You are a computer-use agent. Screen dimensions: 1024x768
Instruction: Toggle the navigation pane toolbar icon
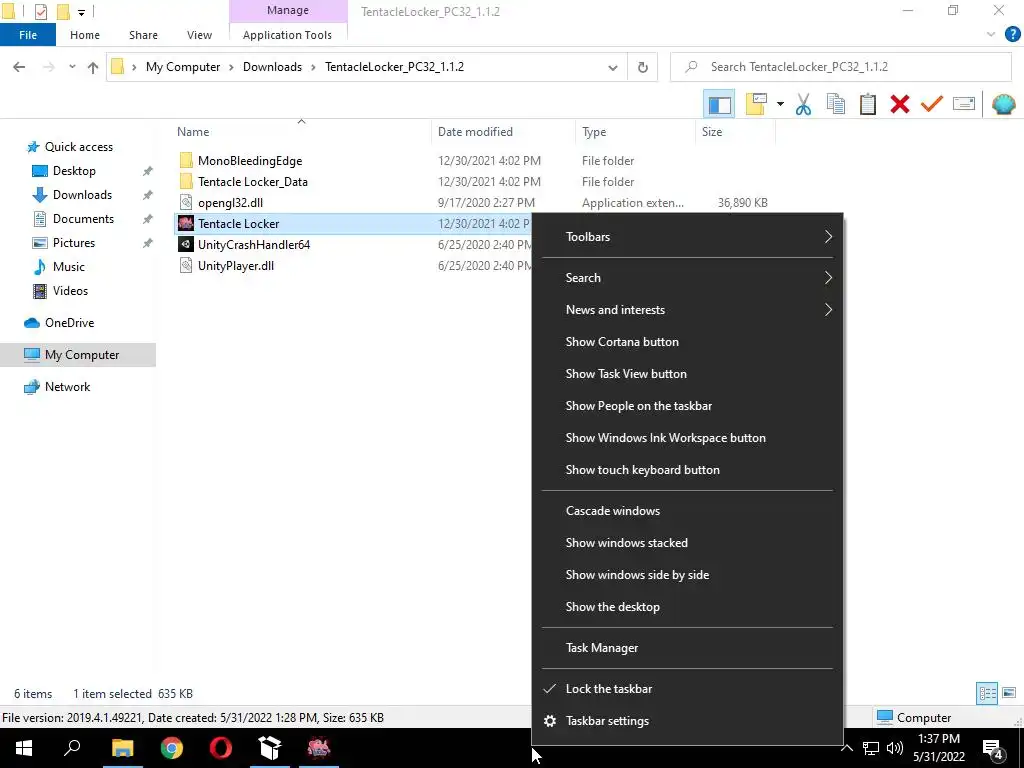719,104
